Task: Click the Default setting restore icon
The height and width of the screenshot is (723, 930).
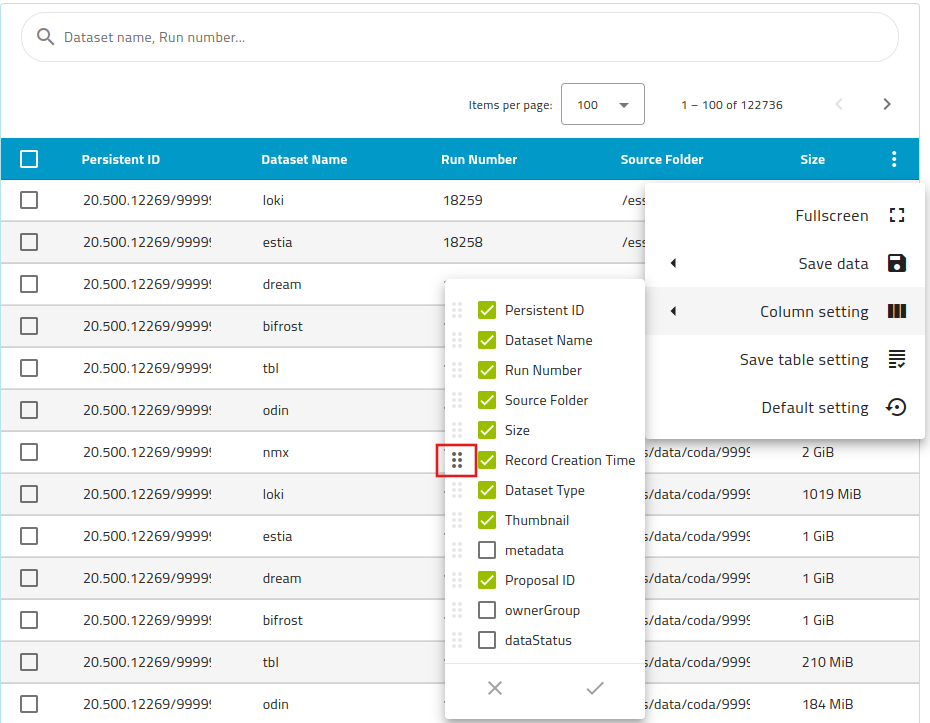Action: point(897,408)
